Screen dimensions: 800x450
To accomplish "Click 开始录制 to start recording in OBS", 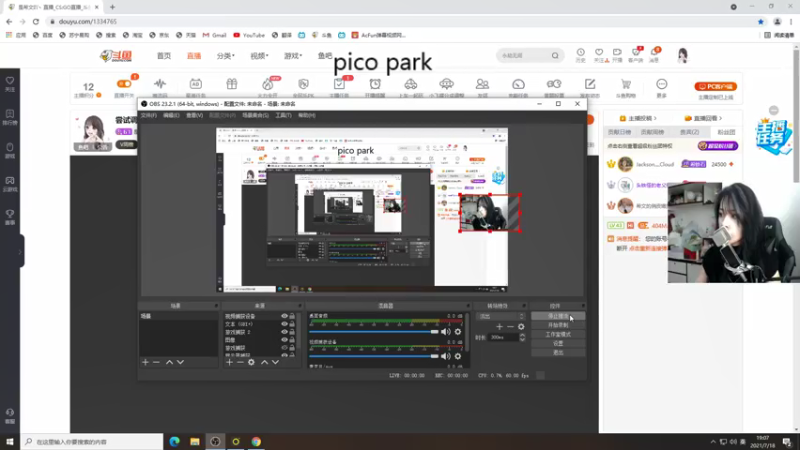I will pos(558,326).
